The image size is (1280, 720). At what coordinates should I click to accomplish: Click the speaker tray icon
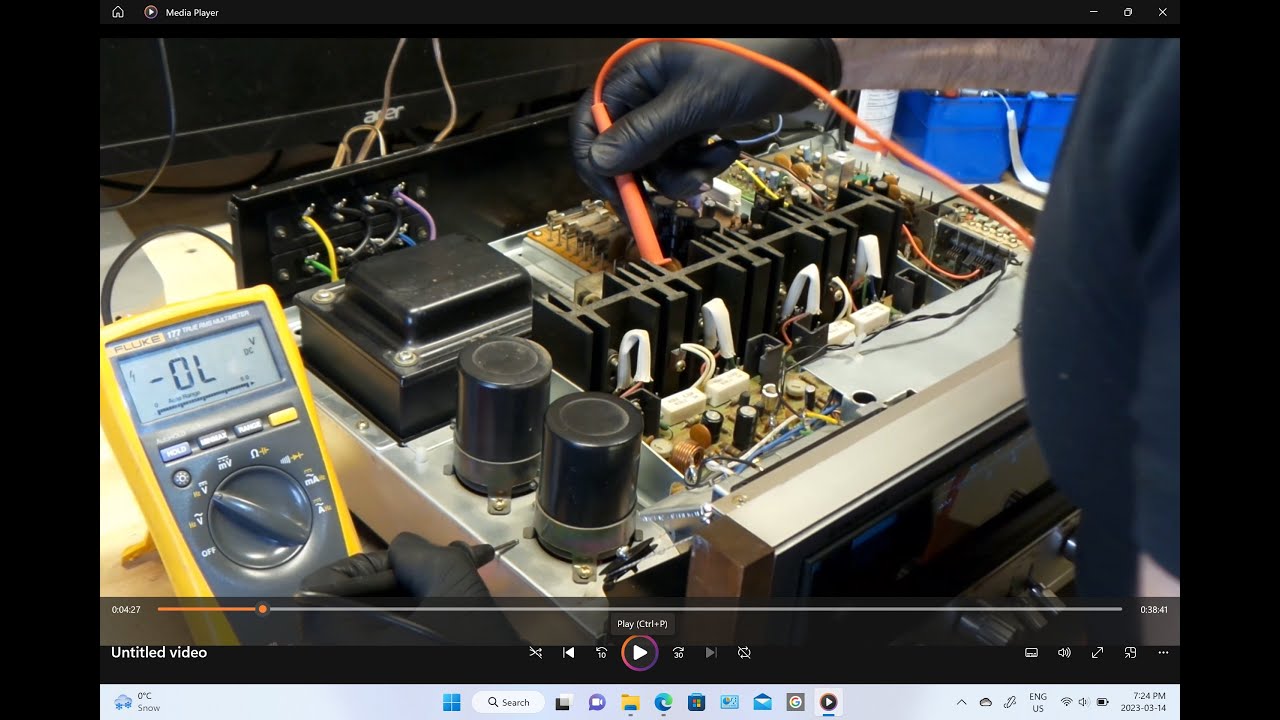[x=1084, y=702]
